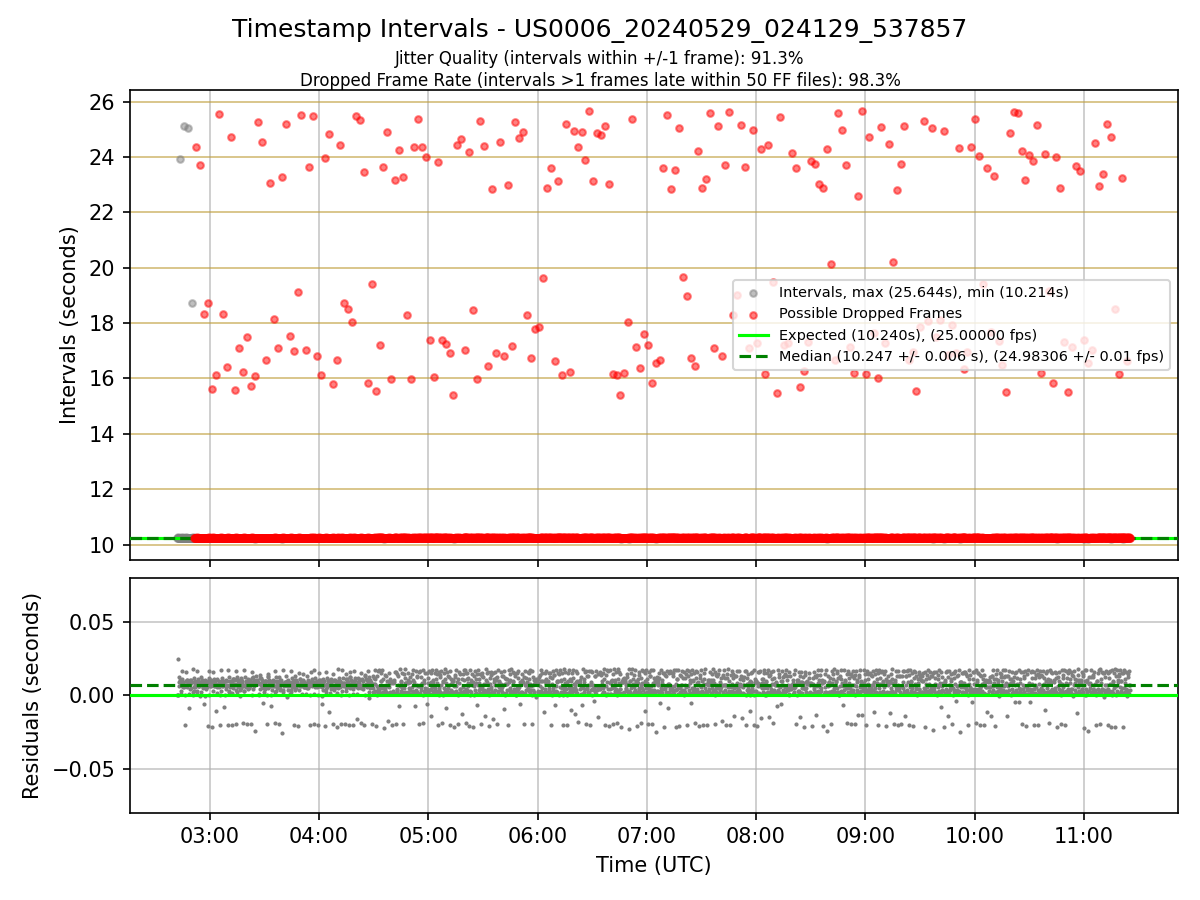The width and height of the screenshot is (1200, 900).
Task: Click the 'Time (UTC)' x-axis label
Action: [x=653, y=865]
